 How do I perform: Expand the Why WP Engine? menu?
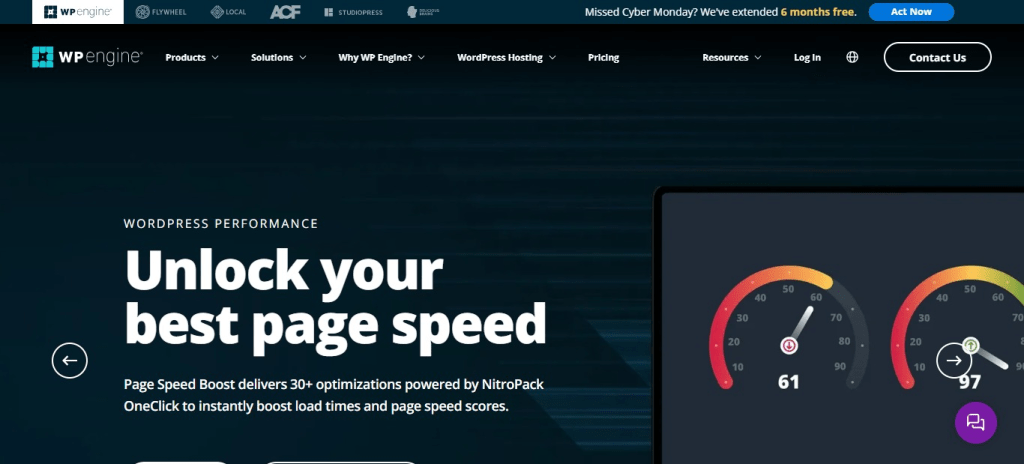pyautogui.click(x=381, y=58)
